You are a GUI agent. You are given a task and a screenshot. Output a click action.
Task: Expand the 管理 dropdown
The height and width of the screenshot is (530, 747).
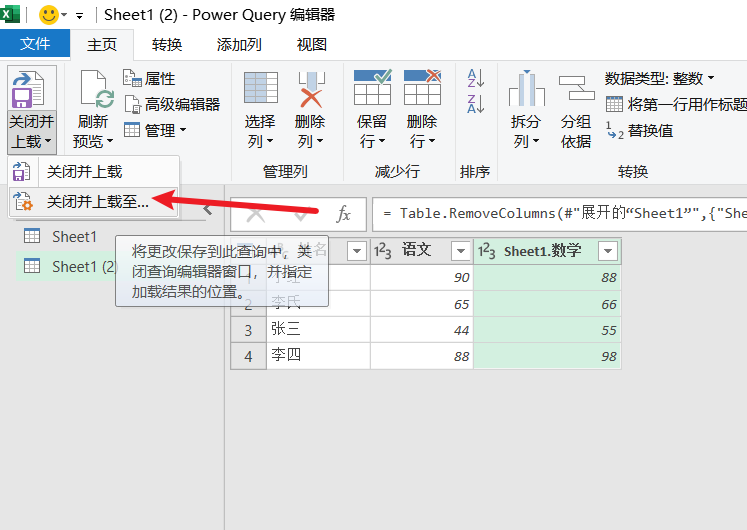(x=155, y=130)
